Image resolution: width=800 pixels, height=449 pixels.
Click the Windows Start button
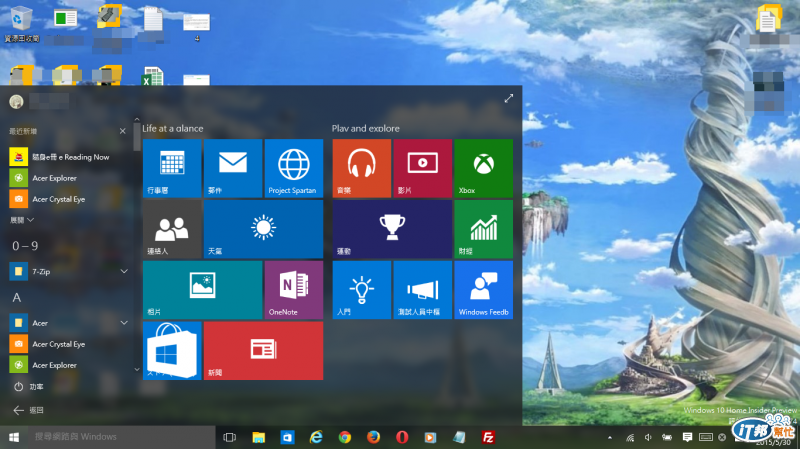point(14,437)
